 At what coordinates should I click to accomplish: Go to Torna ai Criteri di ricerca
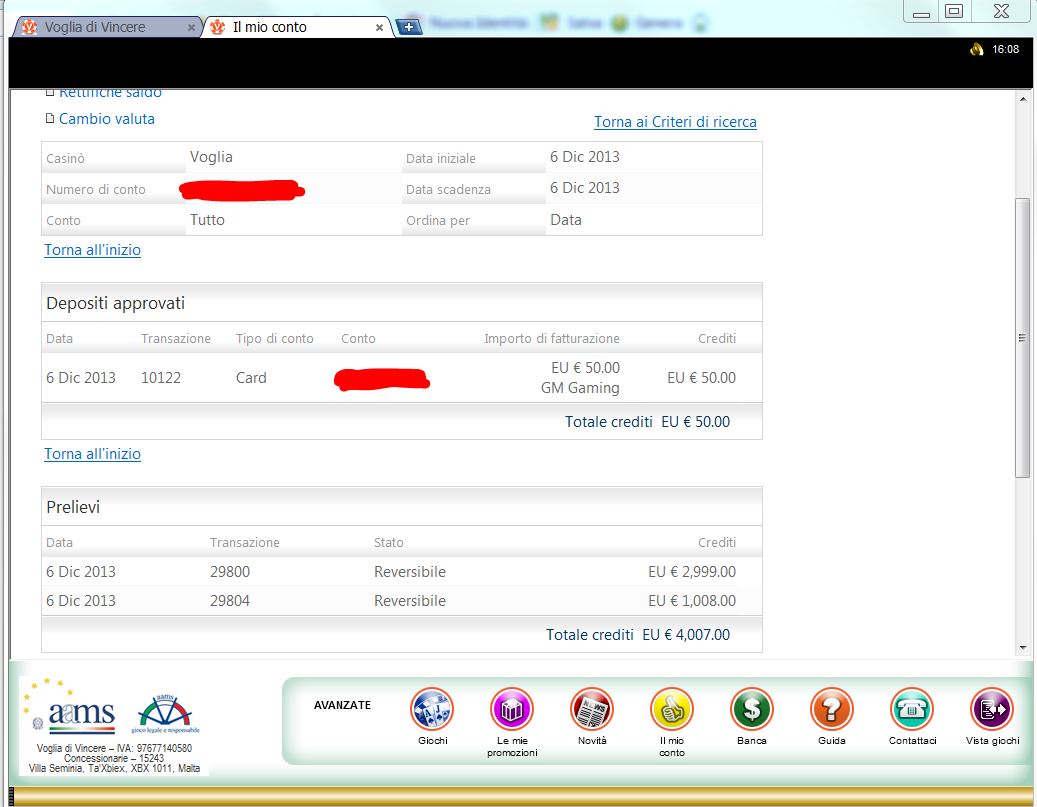[675, 122]
